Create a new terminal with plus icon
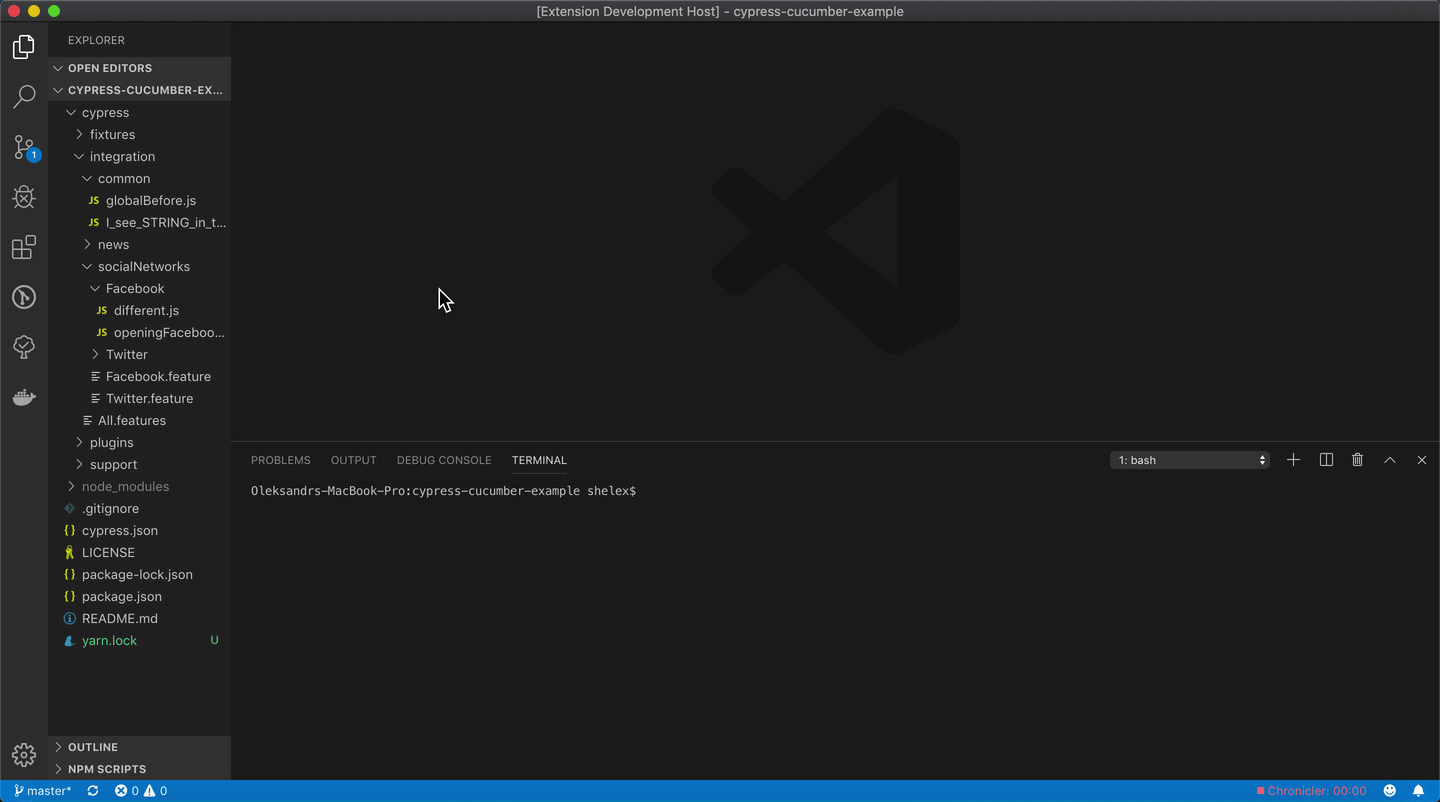 tap(1293, 460)
